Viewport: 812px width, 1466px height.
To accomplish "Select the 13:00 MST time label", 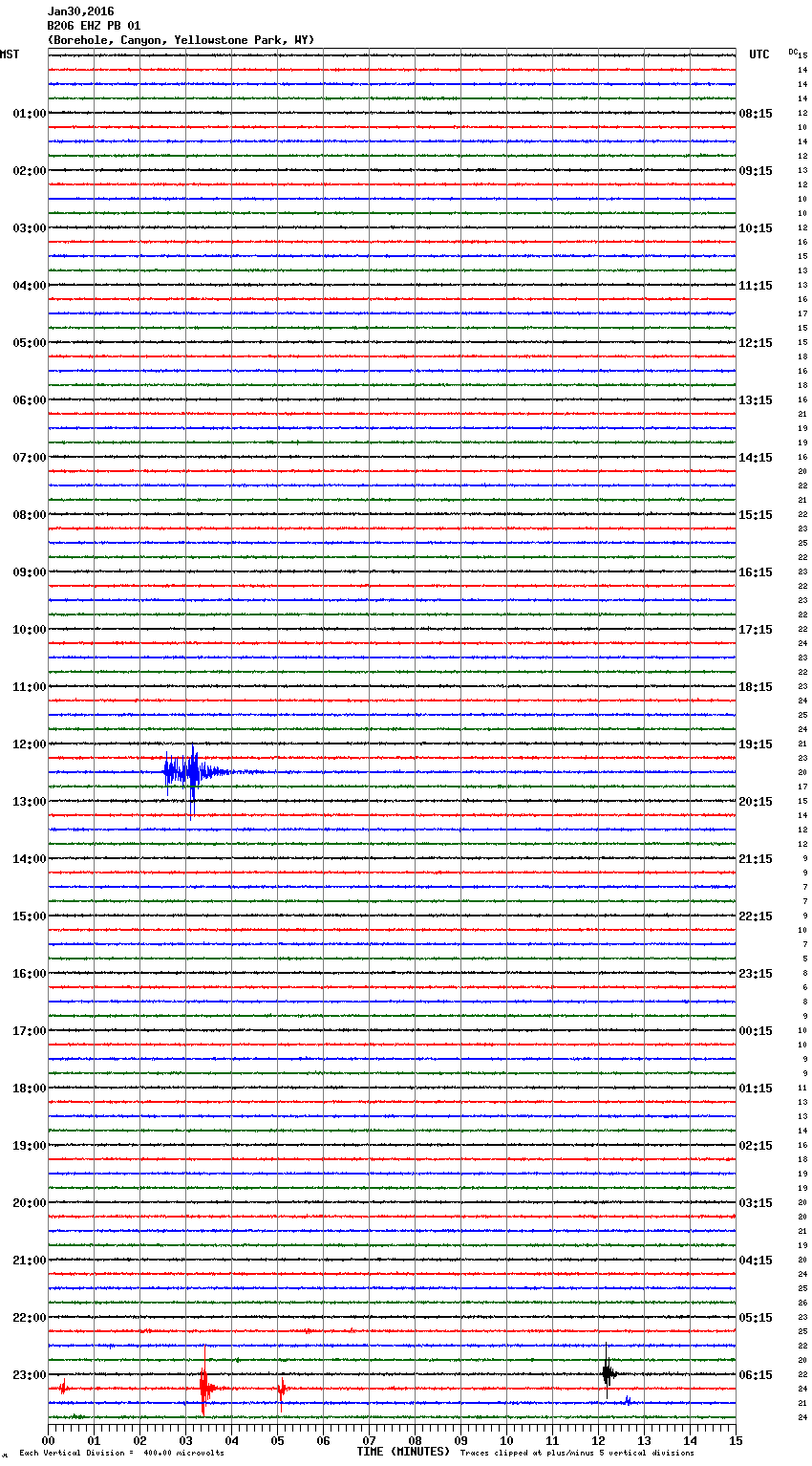I will point(29,802).
